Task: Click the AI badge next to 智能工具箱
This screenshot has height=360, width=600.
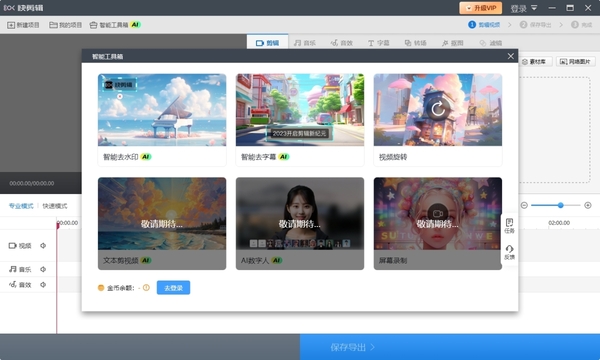Action: pos(135,25)
